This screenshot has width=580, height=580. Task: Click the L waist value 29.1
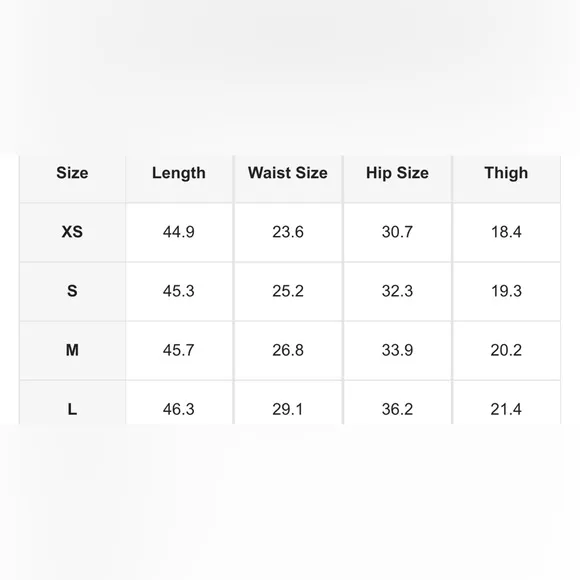(x=288, y=409)
